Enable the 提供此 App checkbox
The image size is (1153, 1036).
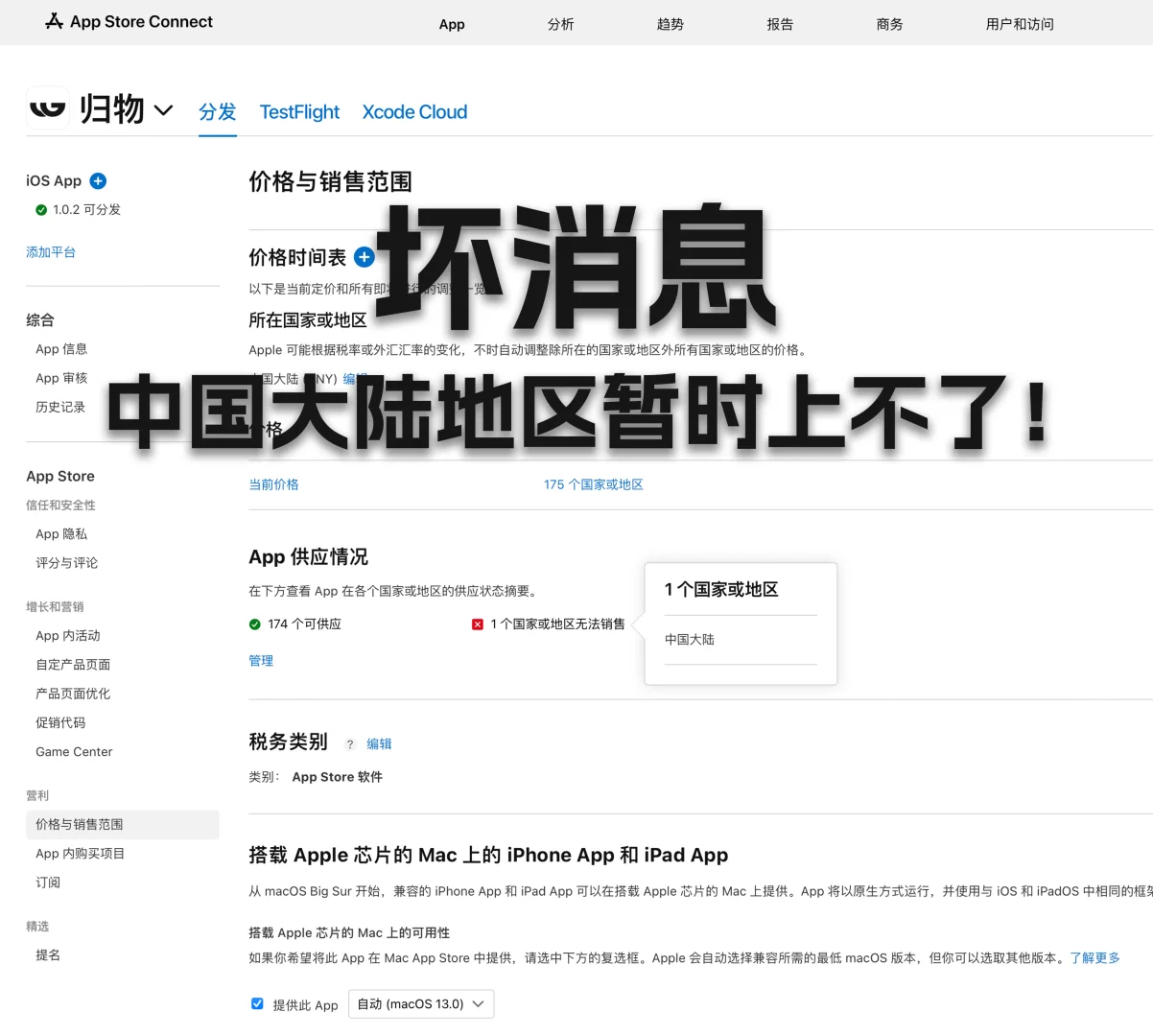(257, 1003)
